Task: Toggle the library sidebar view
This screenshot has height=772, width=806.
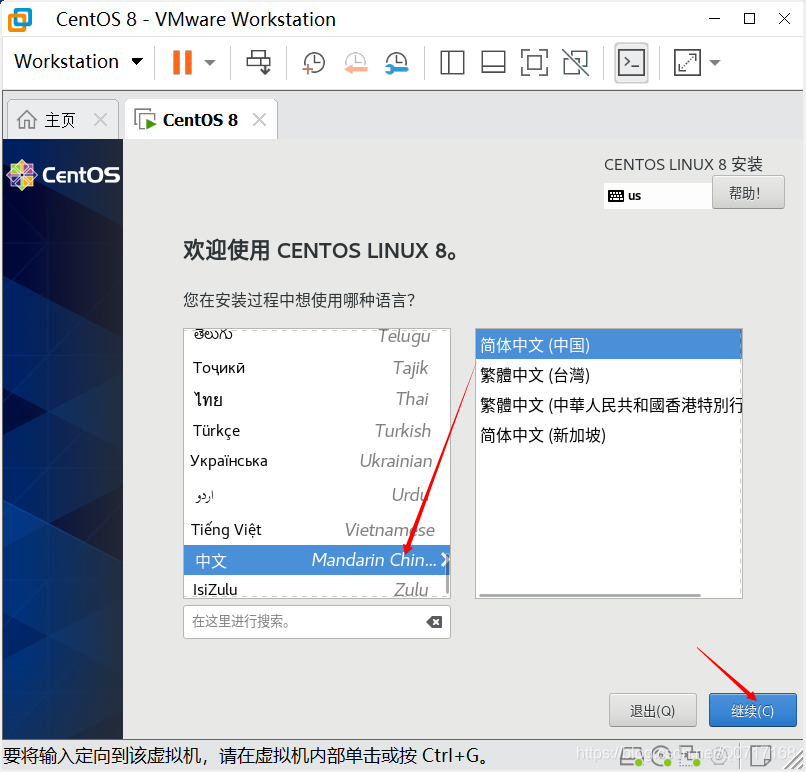Action: tap(452, 63)
